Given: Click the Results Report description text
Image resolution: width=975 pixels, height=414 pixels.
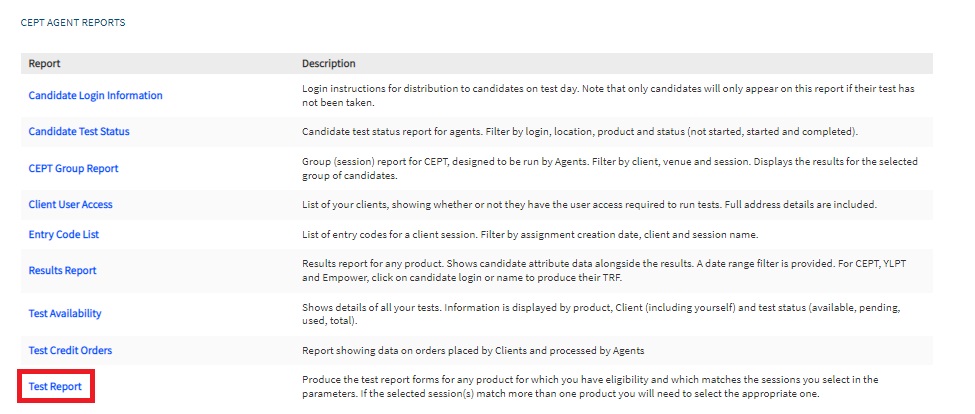Looking at the screenshot, I should [x=608, y=270].
